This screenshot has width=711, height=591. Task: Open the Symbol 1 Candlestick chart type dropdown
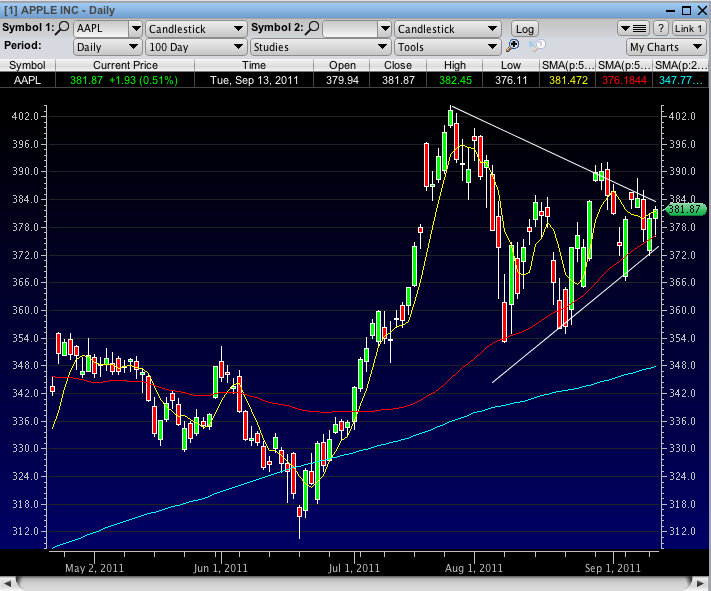coord(194,29)
